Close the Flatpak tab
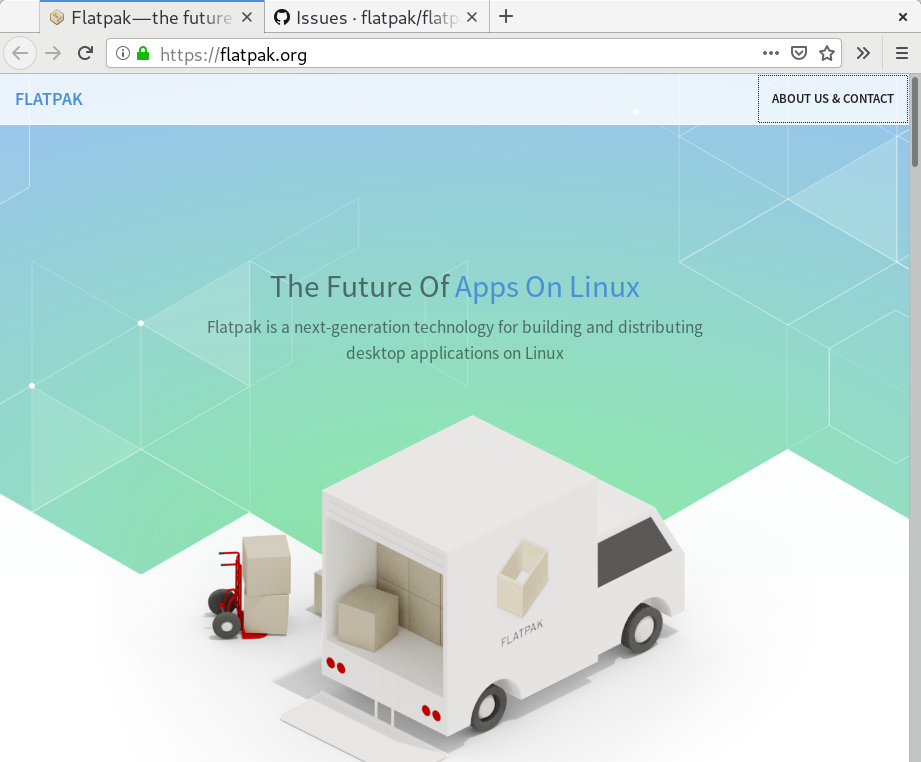 [247, 18]
